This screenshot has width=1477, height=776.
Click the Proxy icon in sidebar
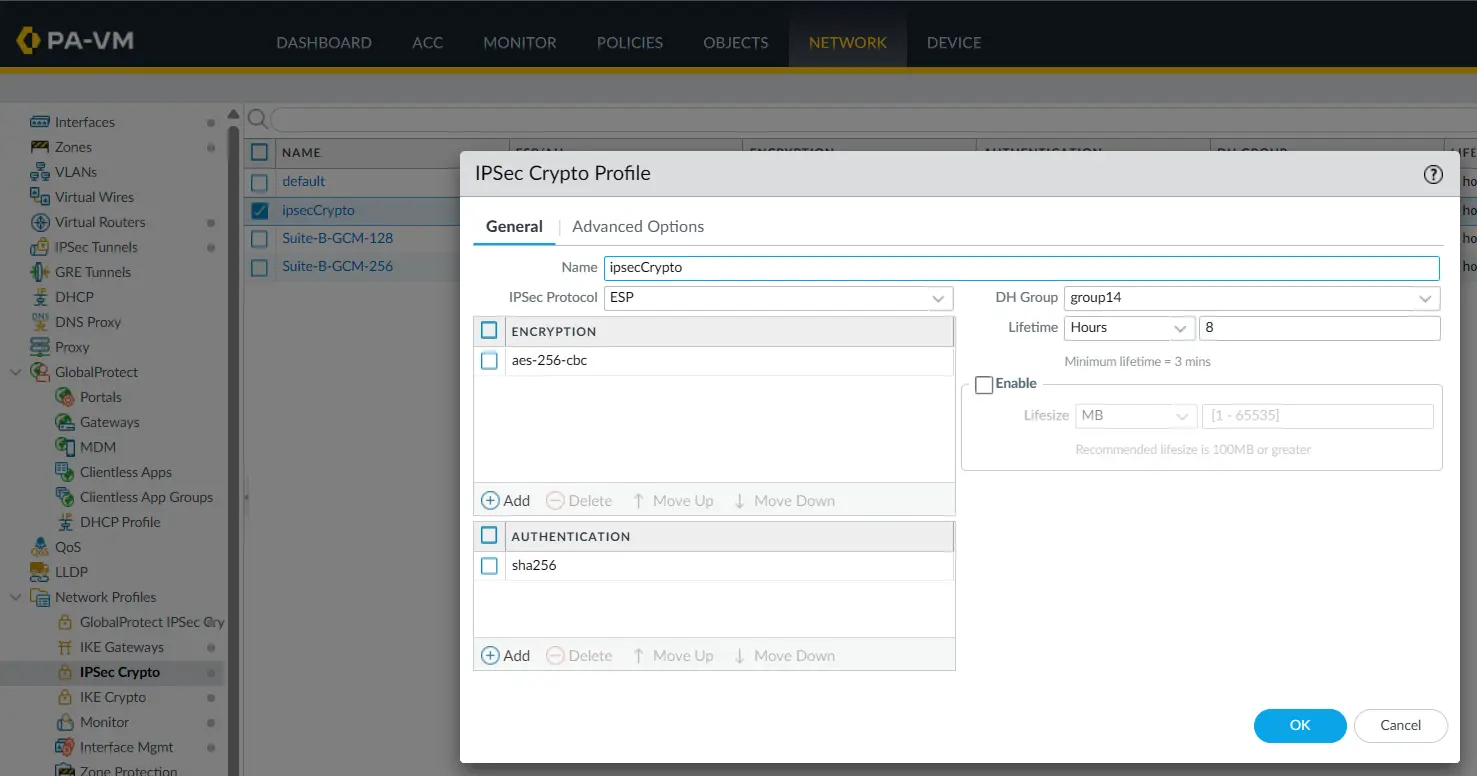point(40,347)
